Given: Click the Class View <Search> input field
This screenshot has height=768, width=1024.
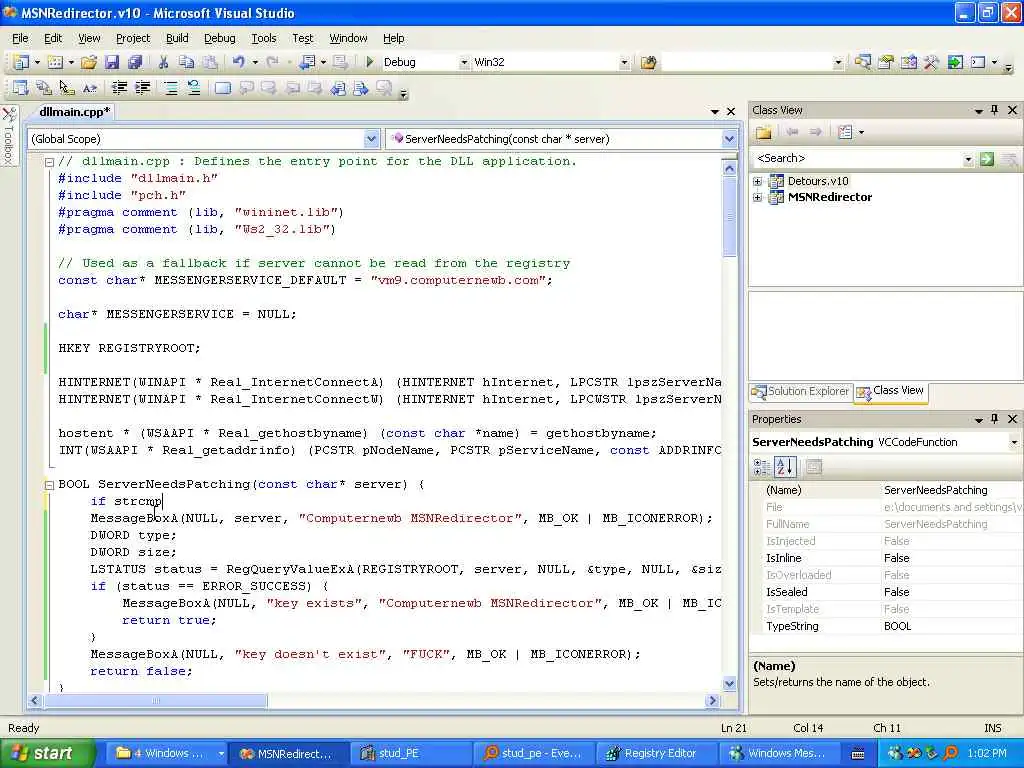Looking at the screenshot, I should [857, 159].
